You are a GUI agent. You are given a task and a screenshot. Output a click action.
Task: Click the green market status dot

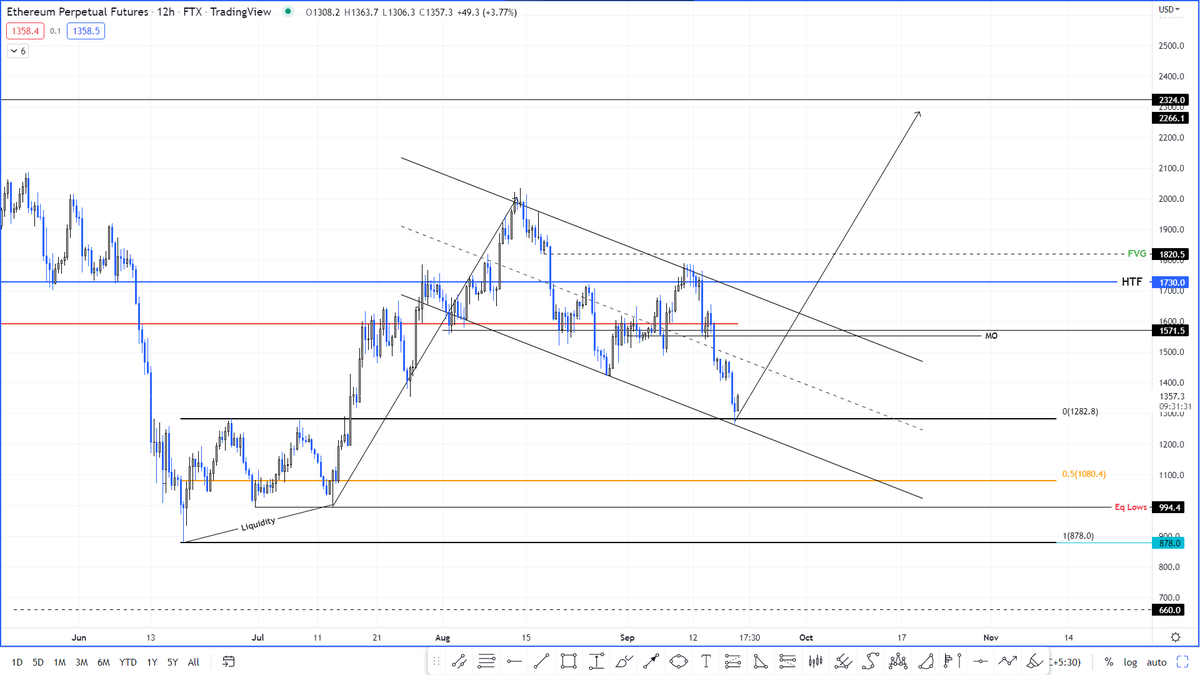pyautogui.click(x=289, y=11)
